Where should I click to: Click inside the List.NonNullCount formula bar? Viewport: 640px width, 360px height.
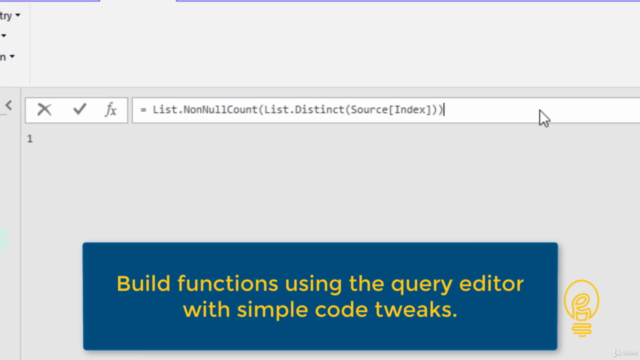pyautogui.click(x=386, y=110)
